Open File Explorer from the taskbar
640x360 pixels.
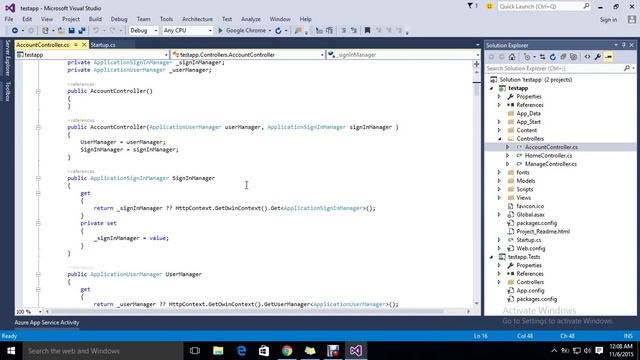(218, 351)
